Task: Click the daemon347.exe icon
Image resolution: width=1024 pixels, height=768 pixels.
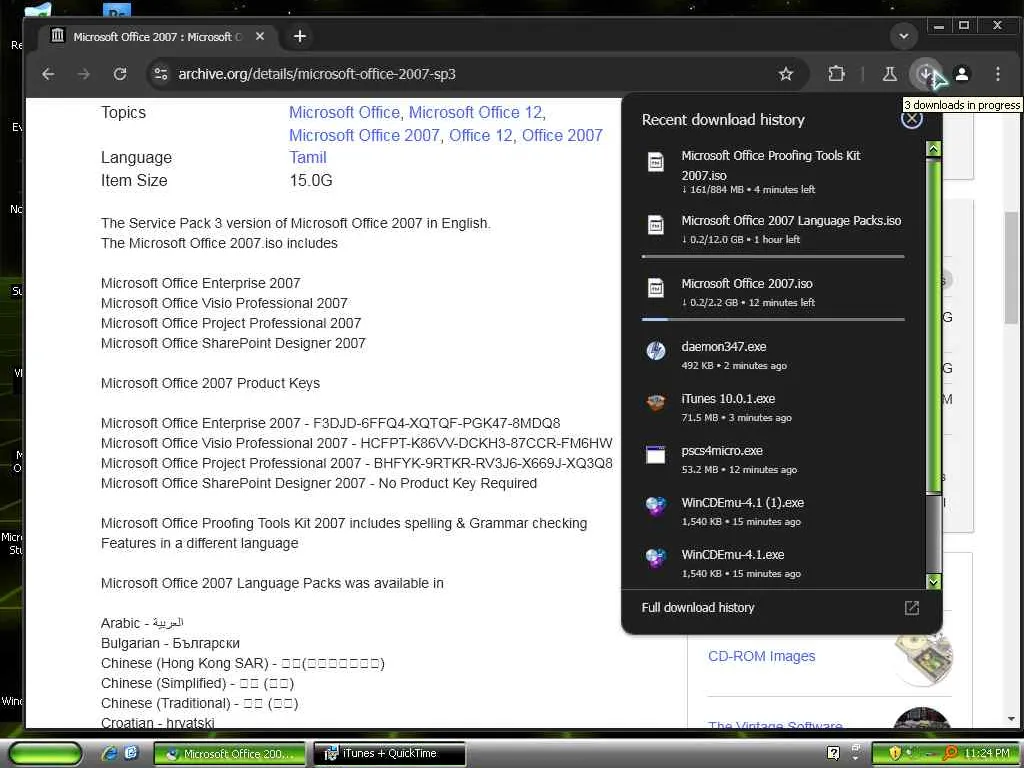Action: pyautogui.click(x=656, y=351)
